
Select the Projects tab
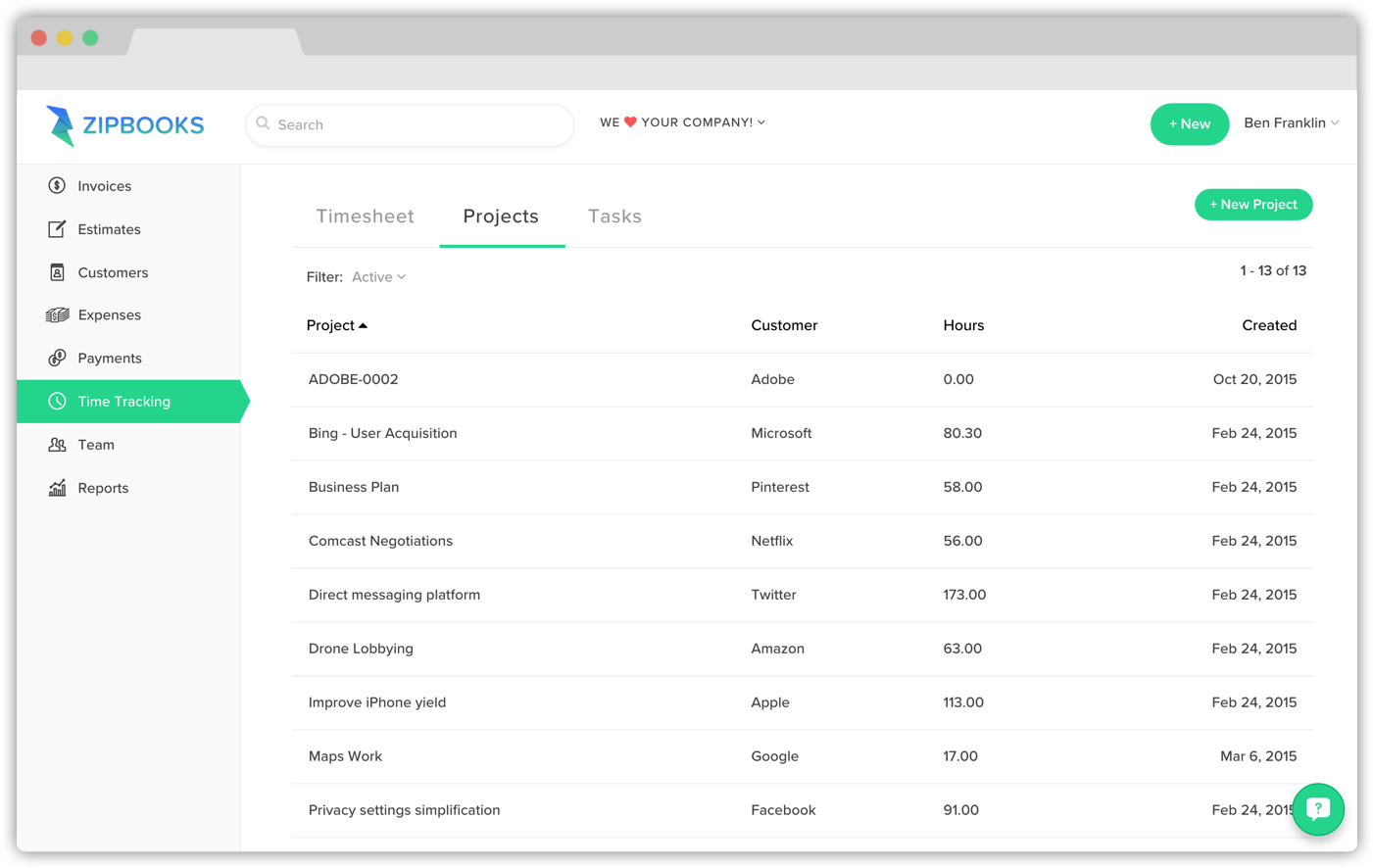pos(501,217)
